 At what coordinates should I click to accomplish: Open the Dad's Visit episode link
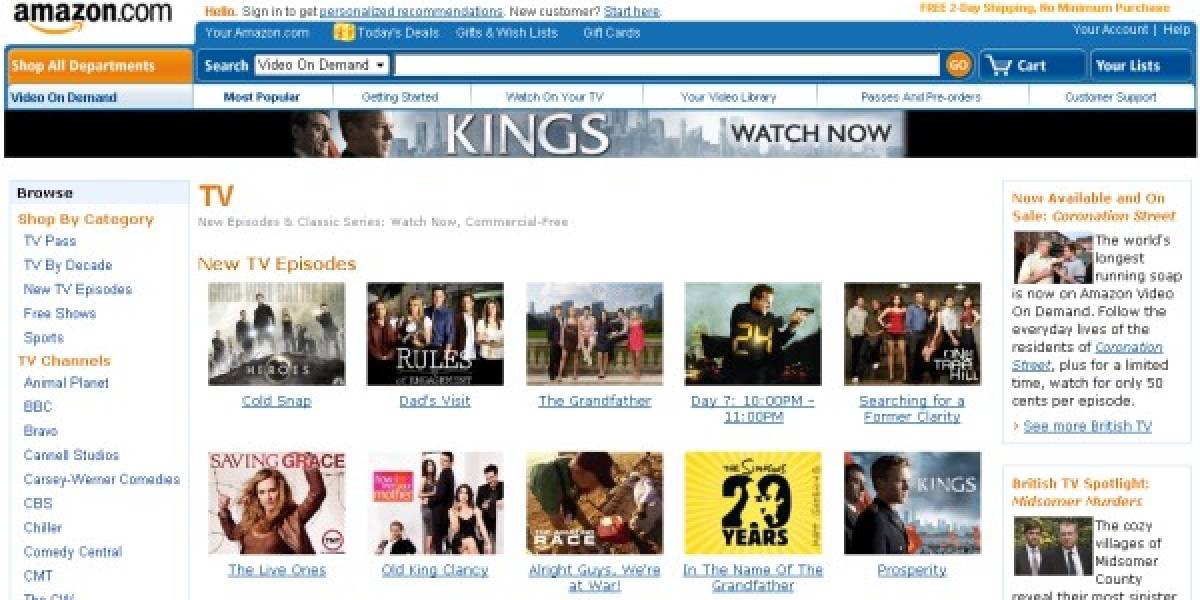pos(435,401)
